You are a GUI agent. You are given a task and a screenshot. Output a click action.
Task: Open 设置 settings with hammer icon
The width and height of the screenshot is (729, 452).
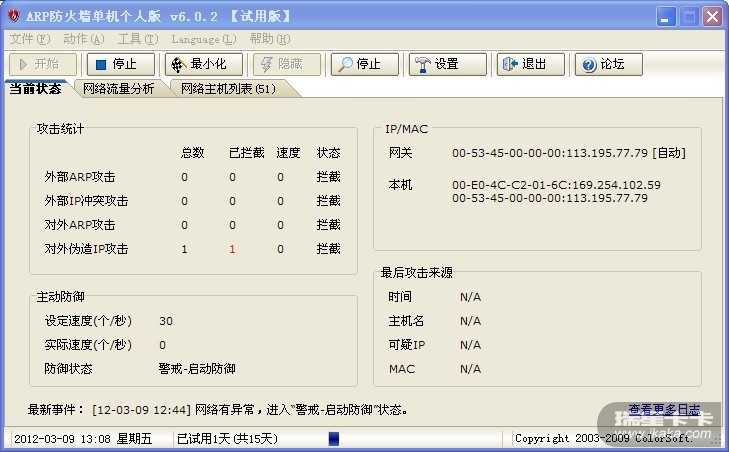click(x=448, y=64)
